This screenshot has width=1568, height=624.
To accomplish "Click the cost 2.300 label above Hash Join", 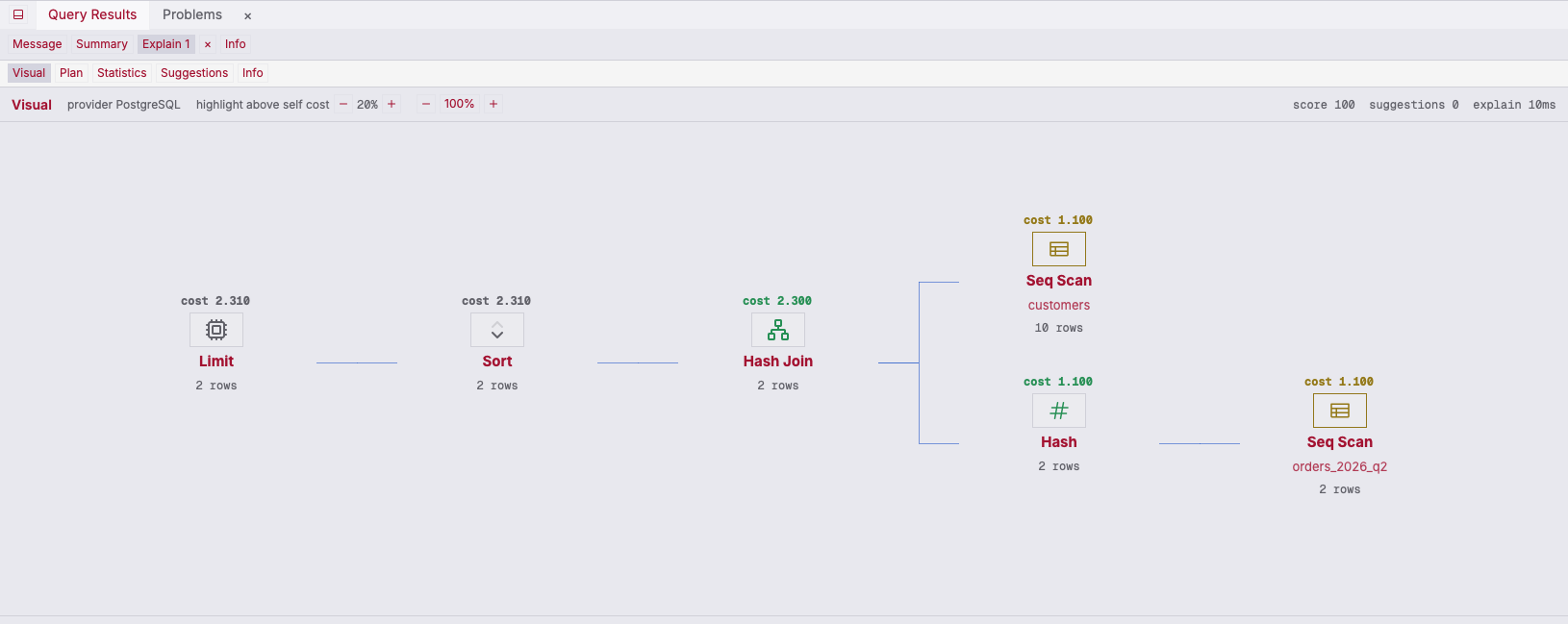I will click(777, 301).
